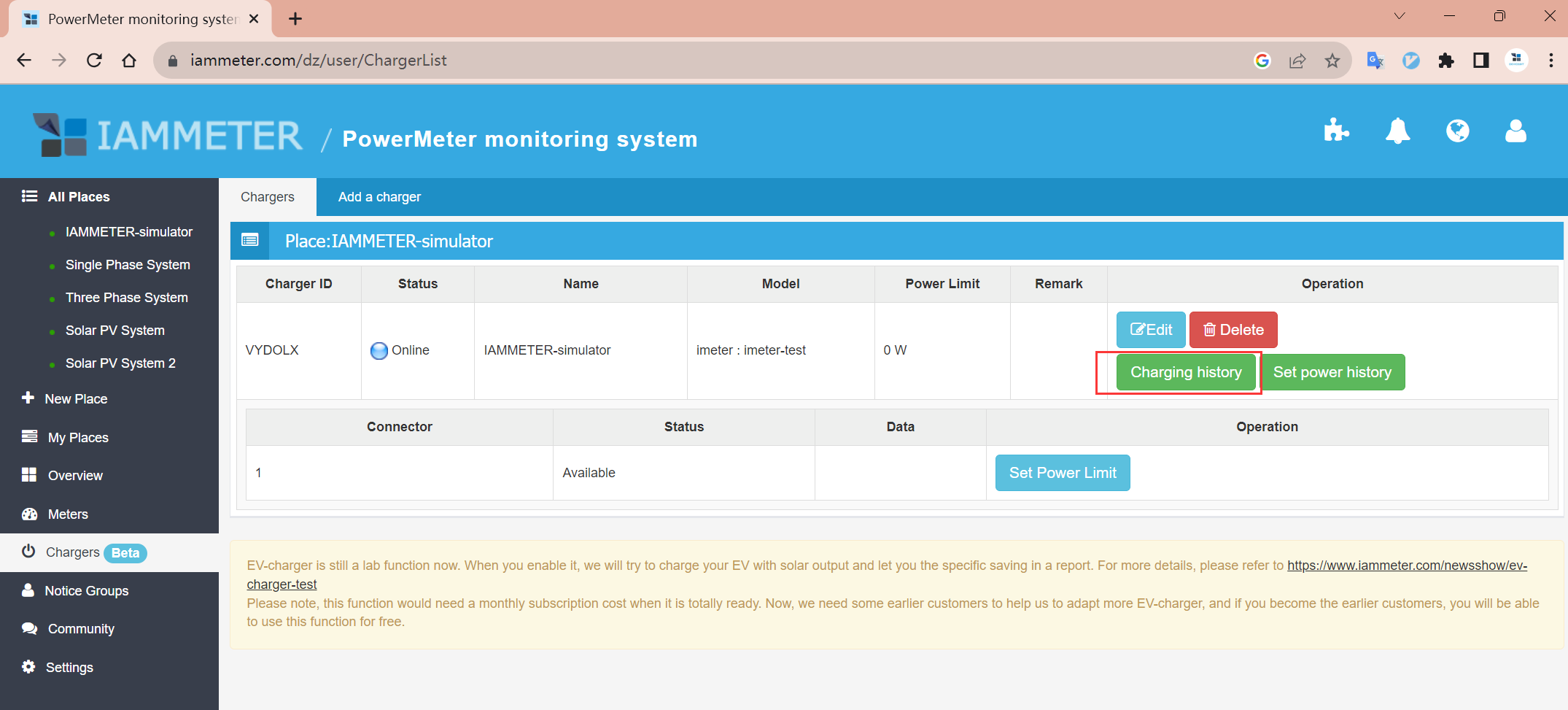Switch to the Add a charger tab
The image size is (1568, 710).
[379, 197]
